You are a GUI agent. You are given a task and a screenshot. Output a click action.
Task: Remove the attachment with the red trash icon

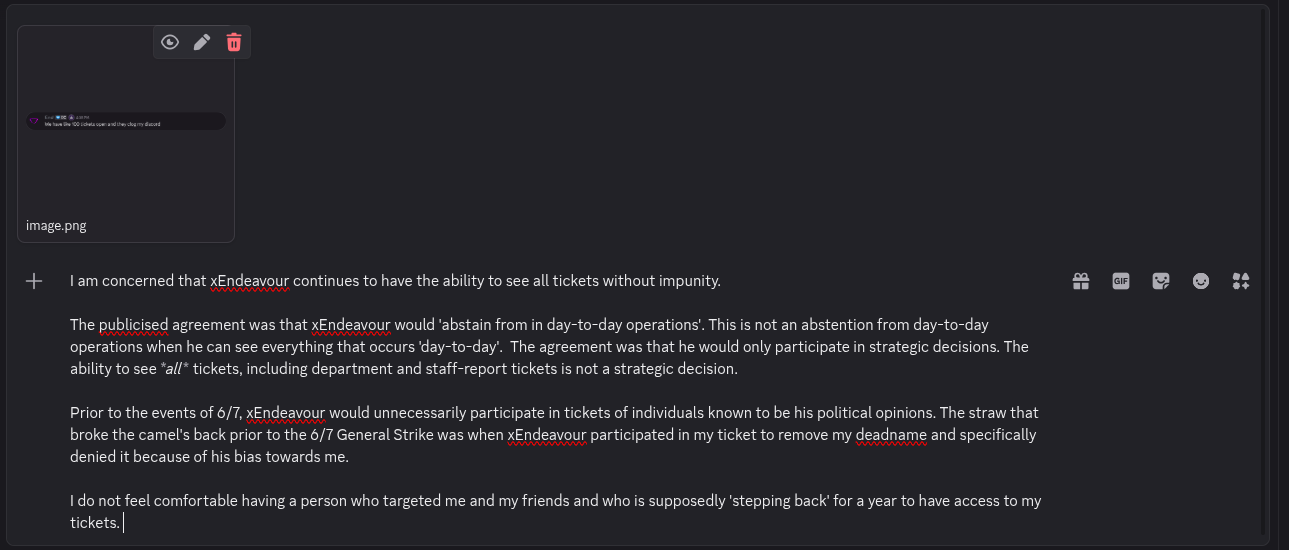(234, 42)
